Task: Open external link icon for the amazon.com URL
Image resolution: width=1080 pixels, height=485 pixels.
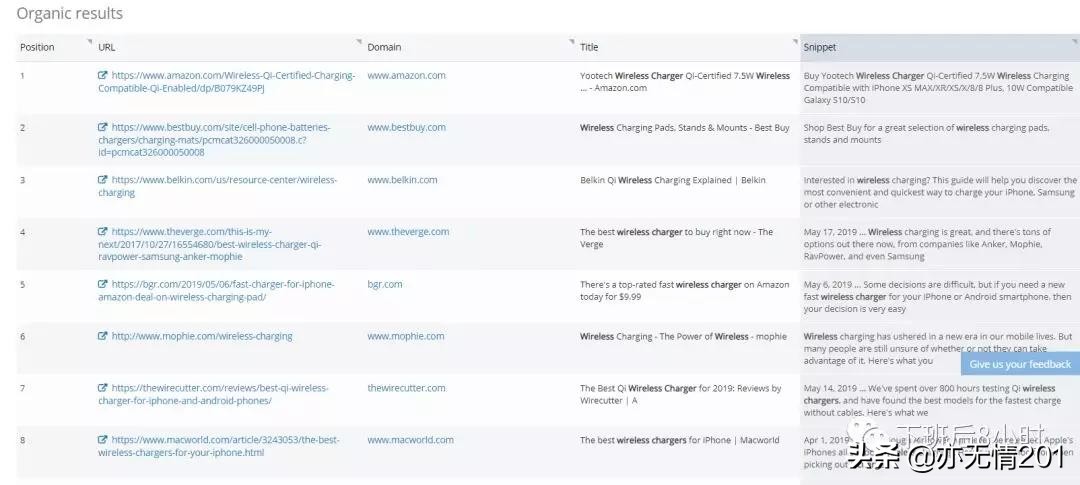Action: coord(103,76)
